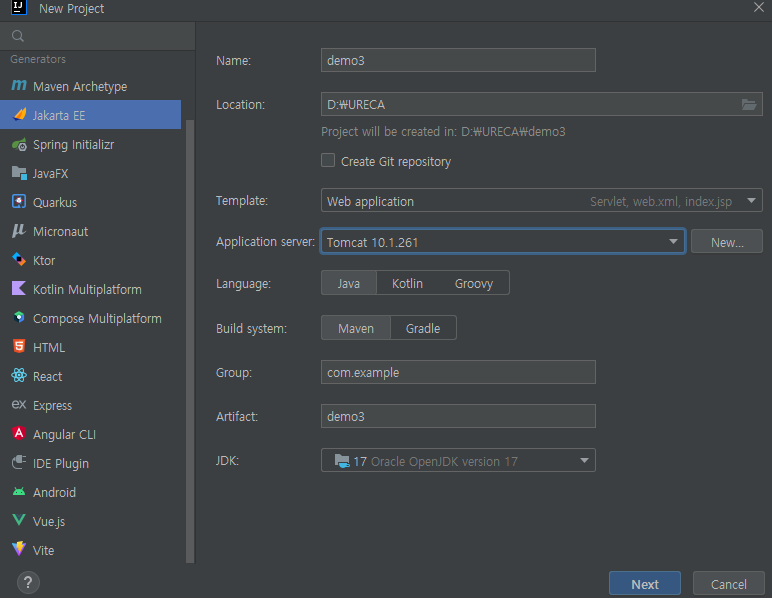Open the help question mark button
The height and width of the screenshot is (598, 772).
(28, 583)
